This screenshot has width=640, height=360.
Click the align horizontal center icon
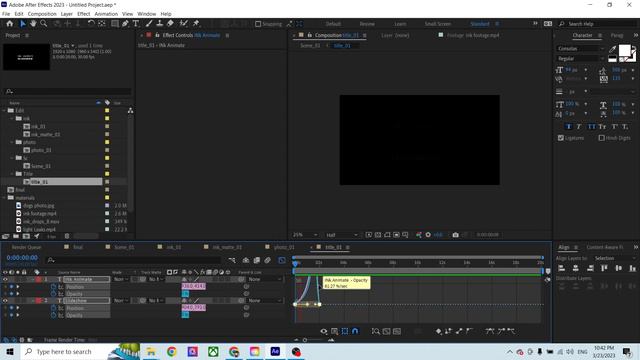point(576,268)
